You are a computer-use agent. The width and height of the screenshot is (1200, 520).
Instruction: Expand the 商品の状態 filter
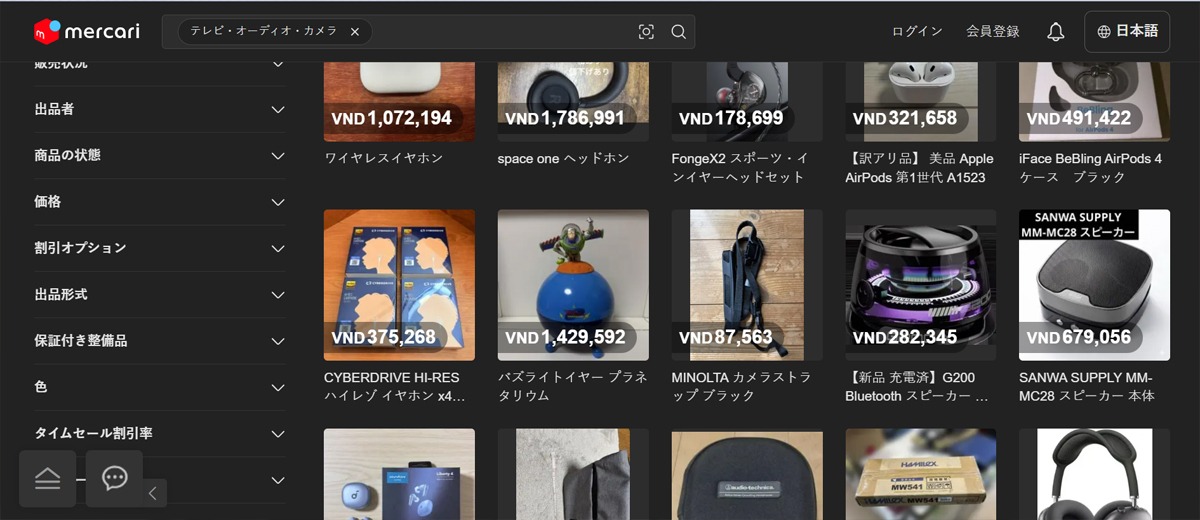point(160,156)
